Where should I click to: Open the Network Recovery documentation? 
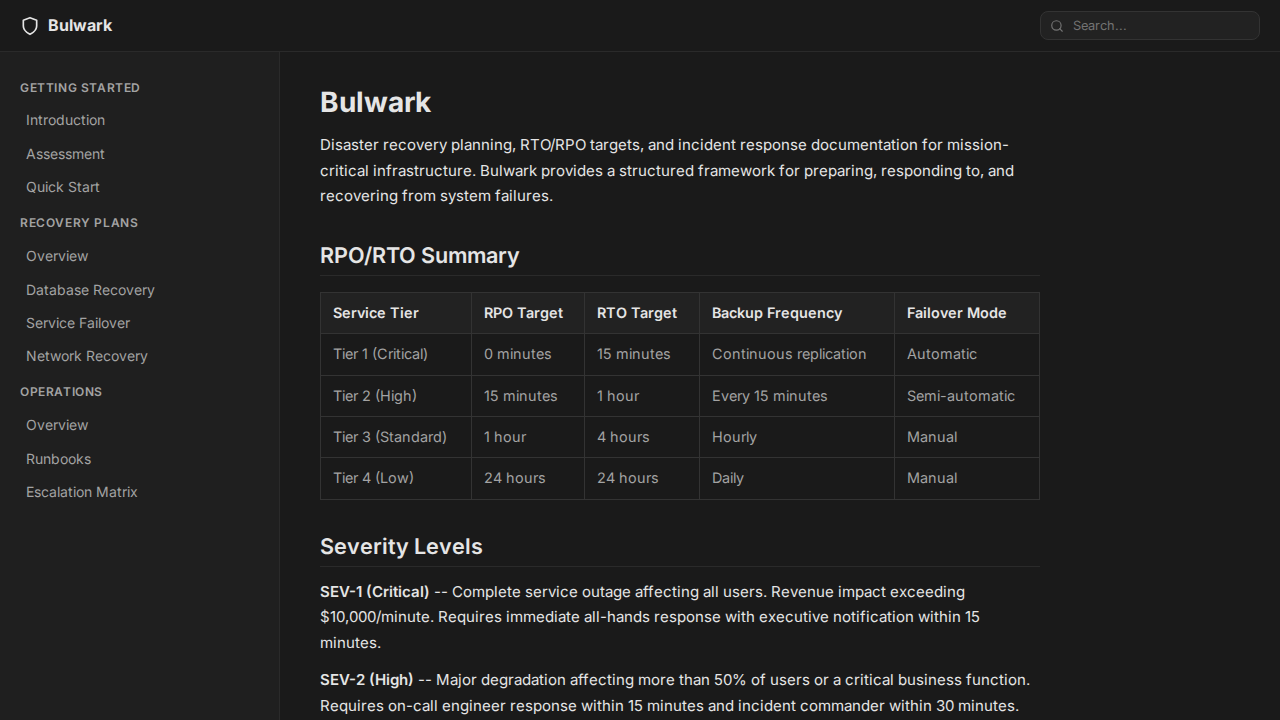tap(86, 356)
